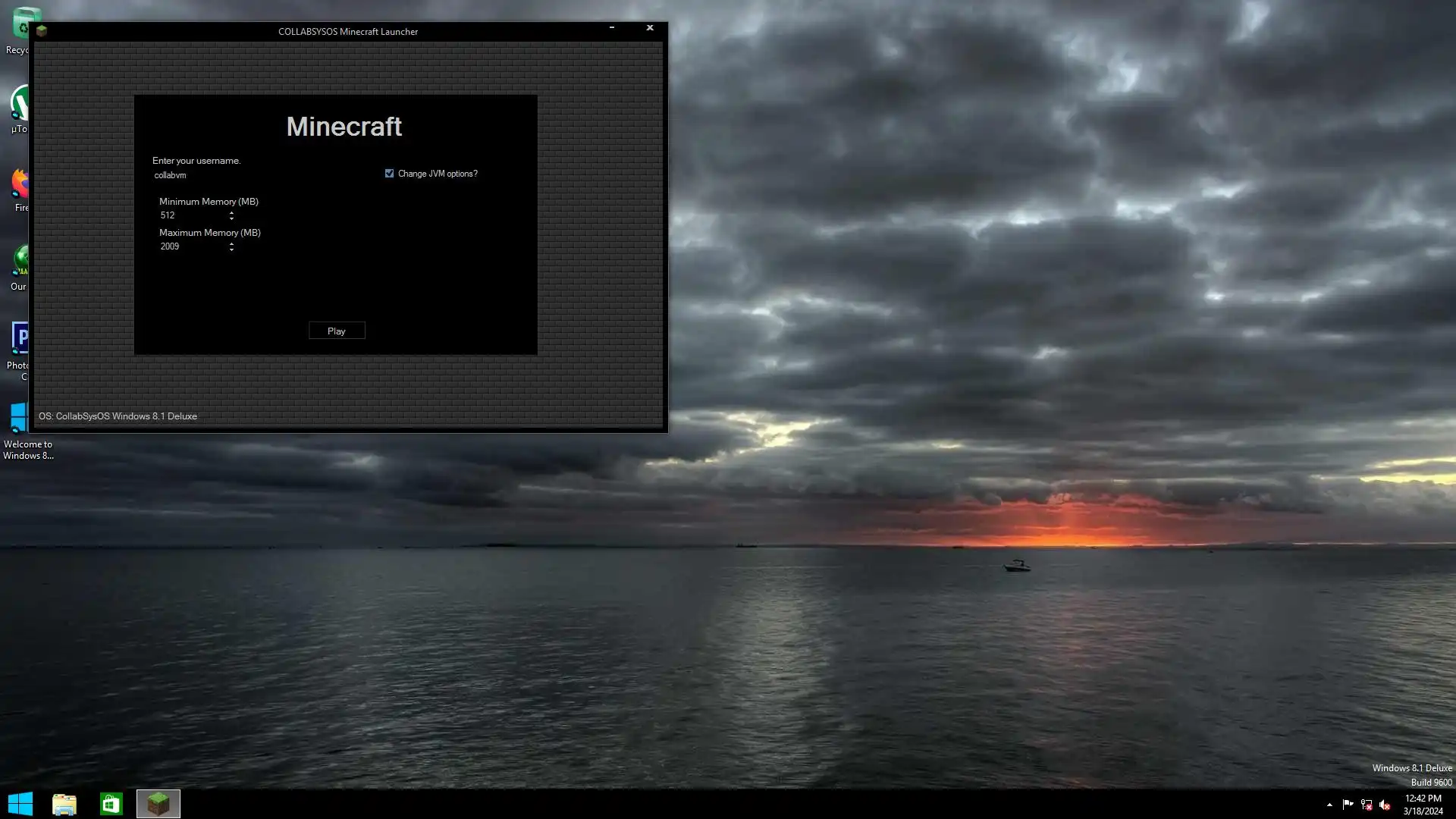Uncheck the Change JVM options checkbox

(x=389, y=174)
